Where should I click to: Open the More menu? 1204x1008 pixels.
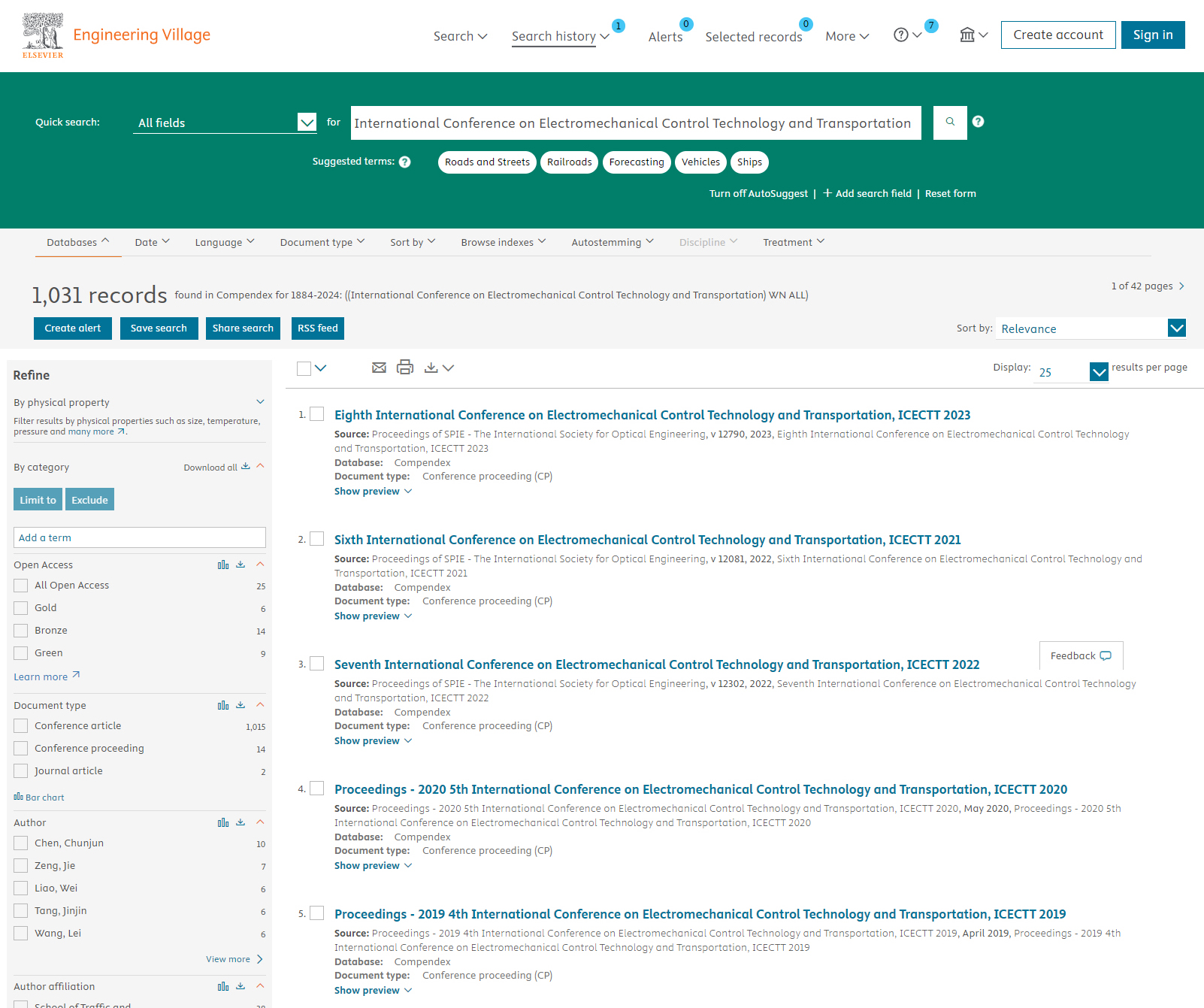[x=847, y=36]
